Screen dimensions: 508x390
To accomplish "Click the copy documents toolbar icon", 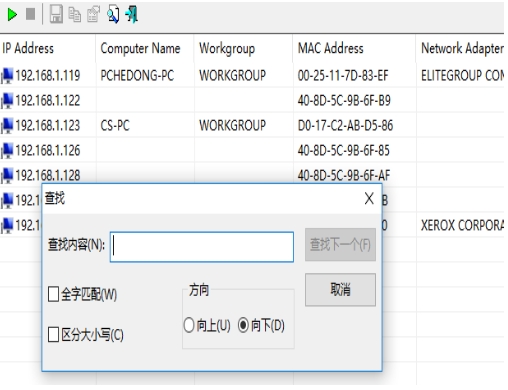I will pyautogui.click(x=75, y=14).
